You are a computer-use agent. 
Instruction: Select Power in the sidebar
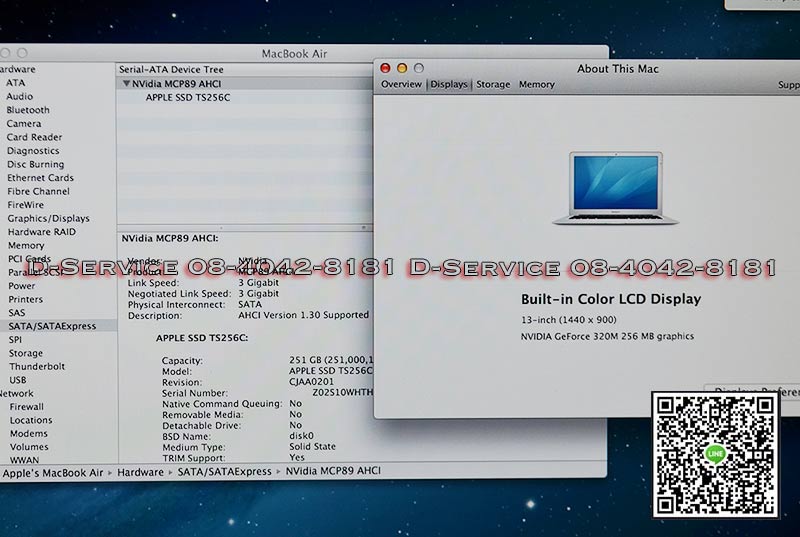21,286
